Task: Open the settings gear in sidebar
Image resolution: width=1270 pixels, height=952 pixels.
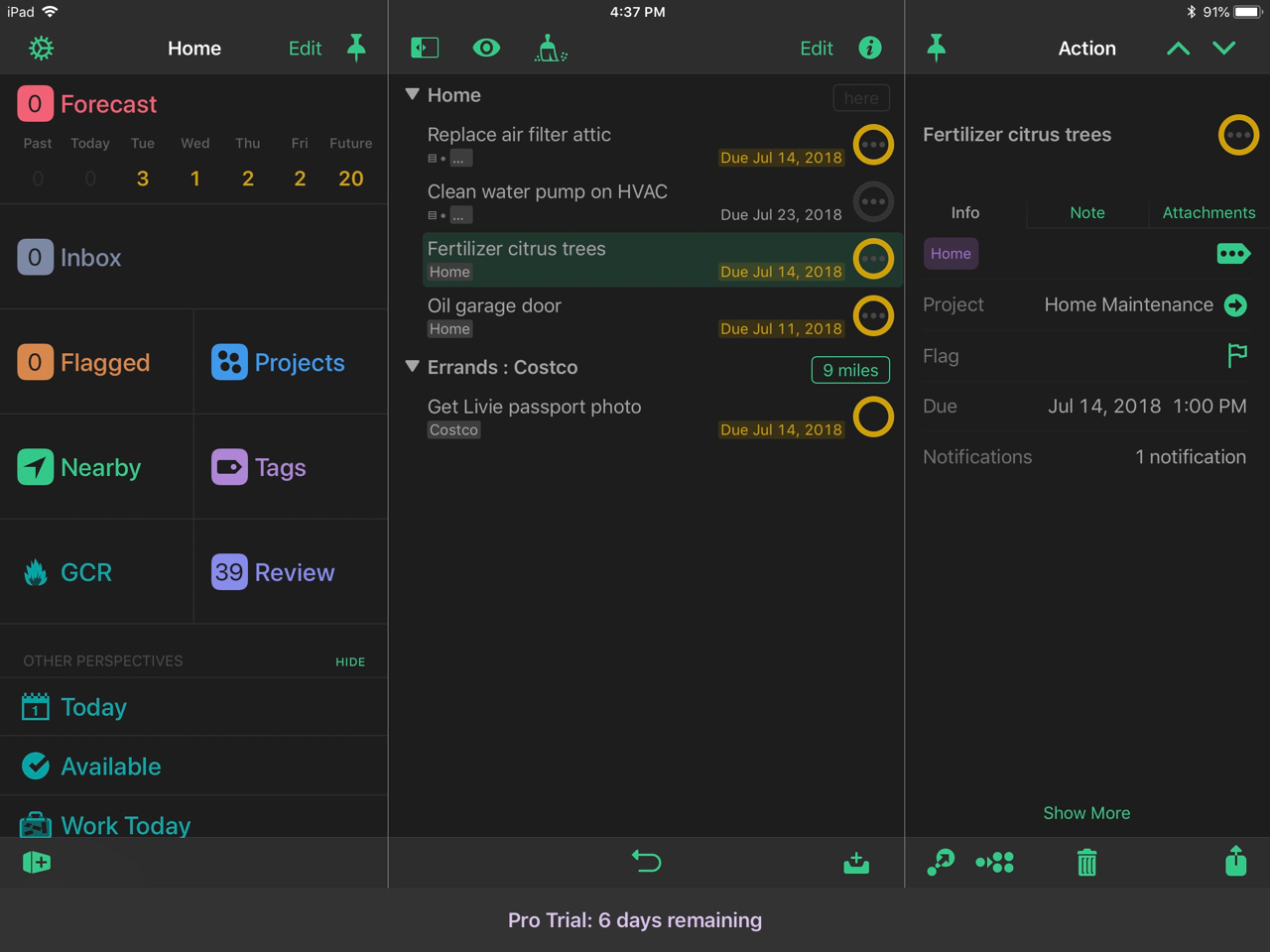Action: point(41,48)
